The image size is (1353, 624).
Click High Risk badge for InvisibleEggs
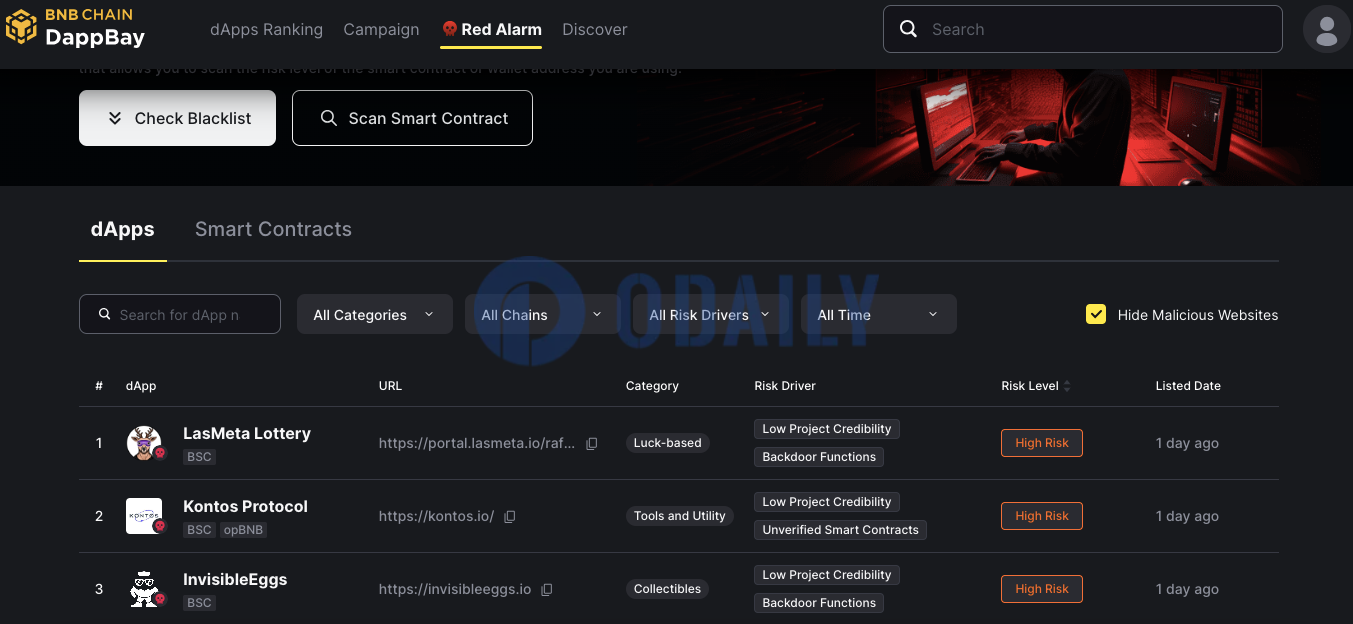(1042, 589)
